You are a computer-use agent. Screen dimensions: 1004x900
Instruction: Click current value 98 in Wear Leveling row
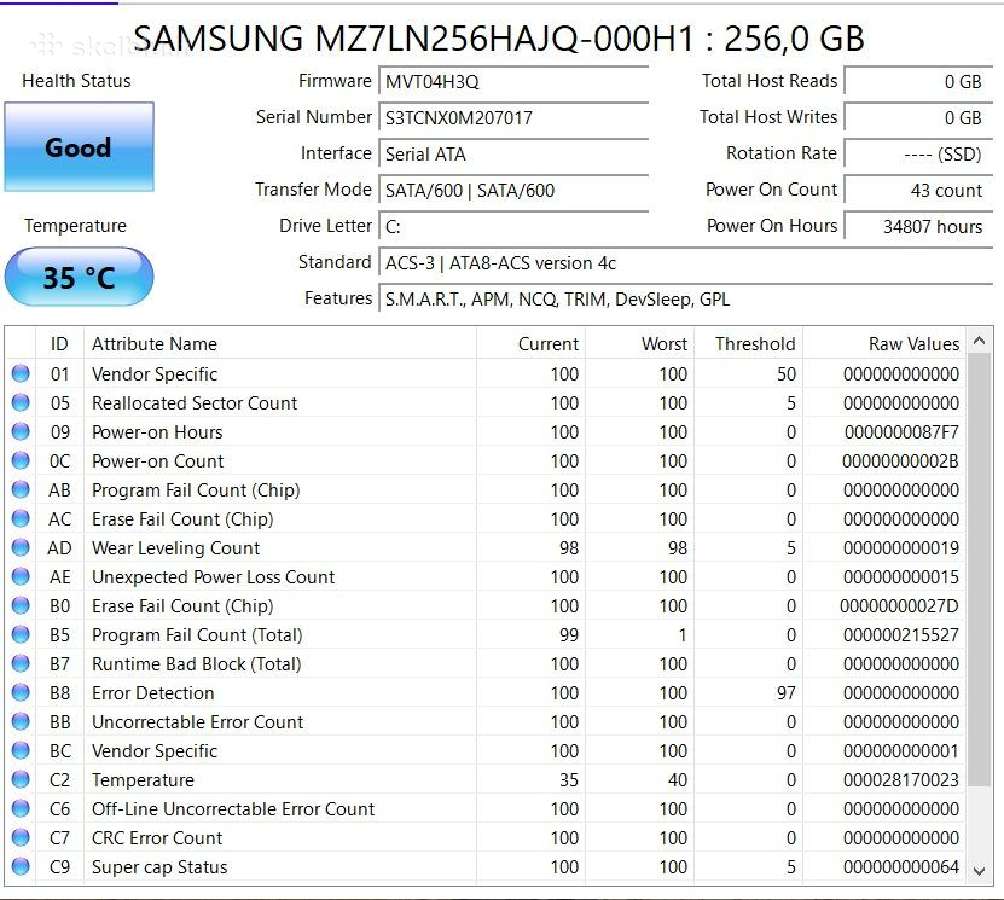pos(569,548)
